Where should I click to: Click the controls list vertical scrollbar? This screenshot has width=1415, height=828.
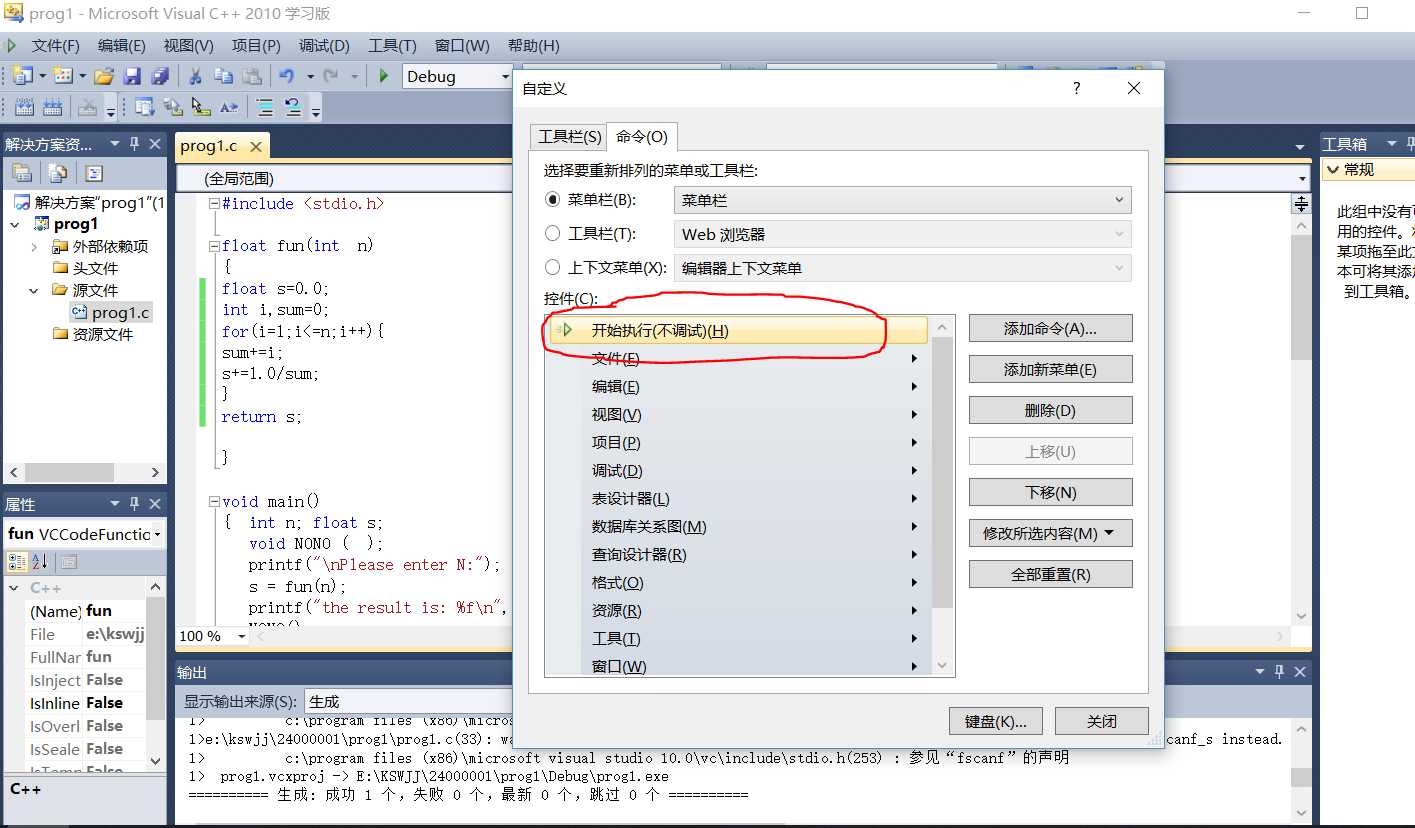(942, 495)
